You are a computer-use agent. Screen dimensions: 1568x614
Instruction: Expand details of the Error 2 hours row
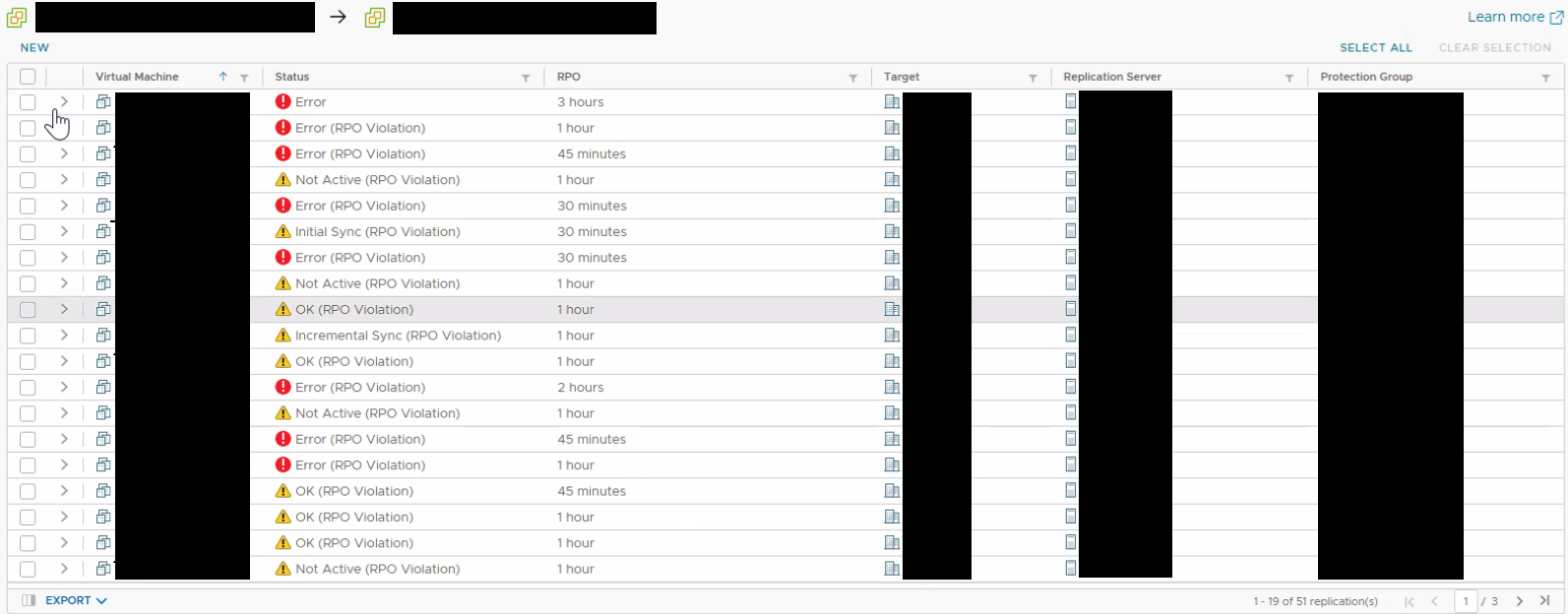pyautogui.click(x=64, y=388)
